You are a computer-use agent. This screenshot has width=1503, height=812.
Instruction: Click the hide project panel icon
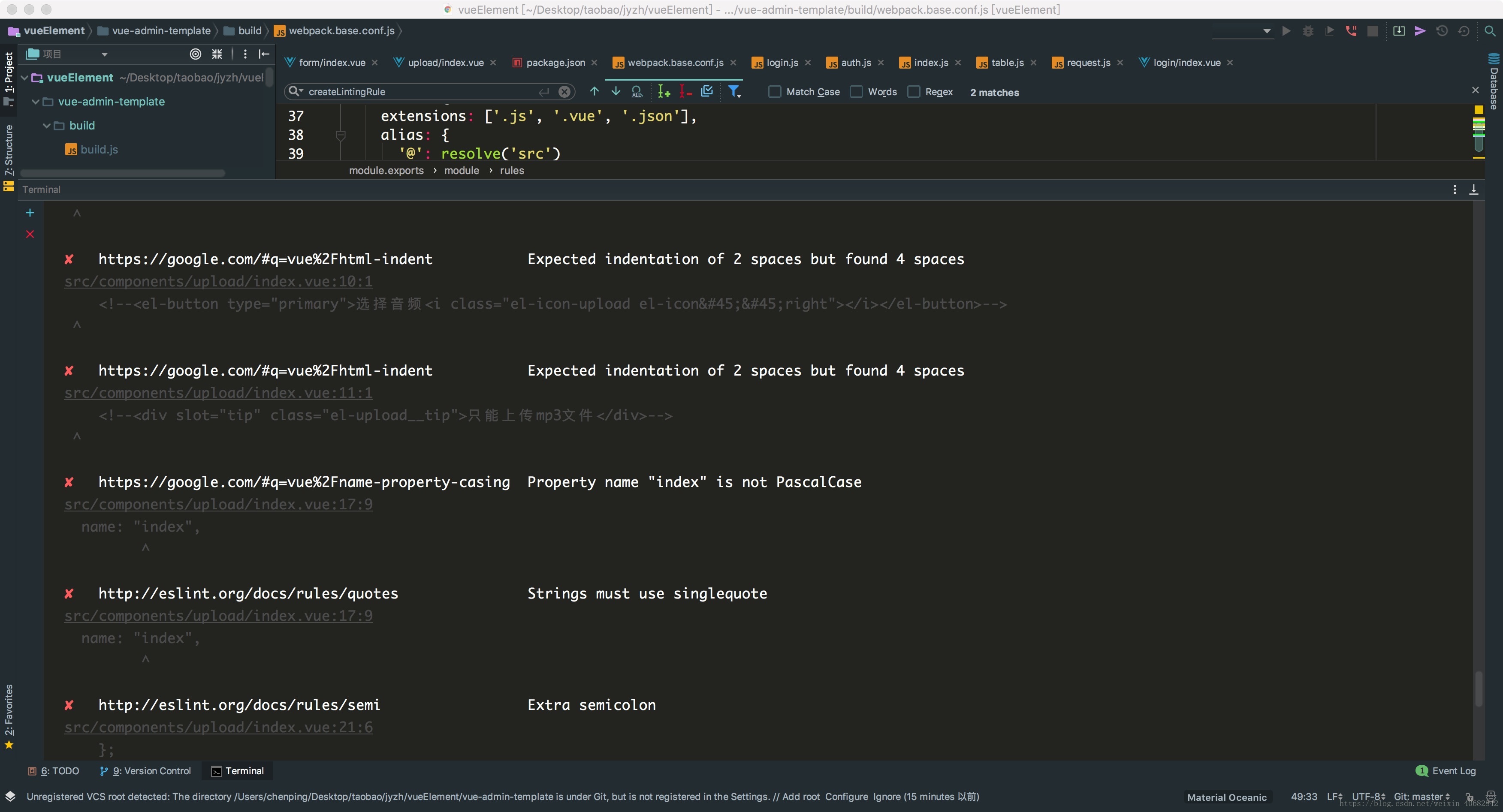[x=264, y=54]
